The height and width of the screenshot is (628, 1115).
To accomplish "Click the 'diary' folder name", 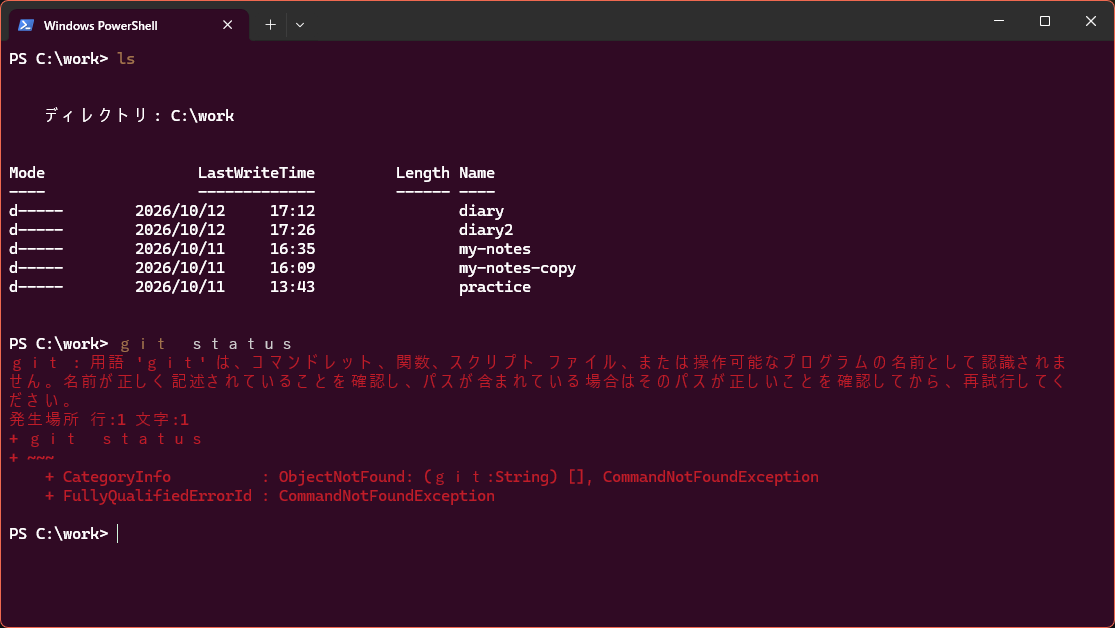I will (481, 211).
